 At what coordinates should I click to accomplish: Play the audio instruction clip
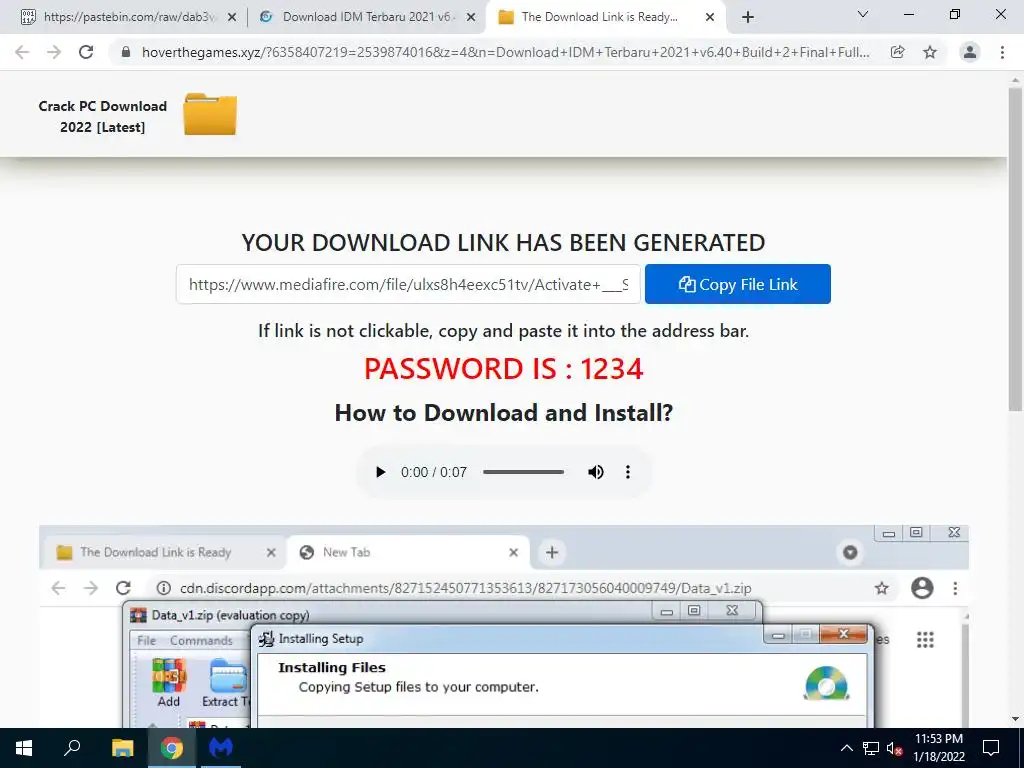[380, 472]
